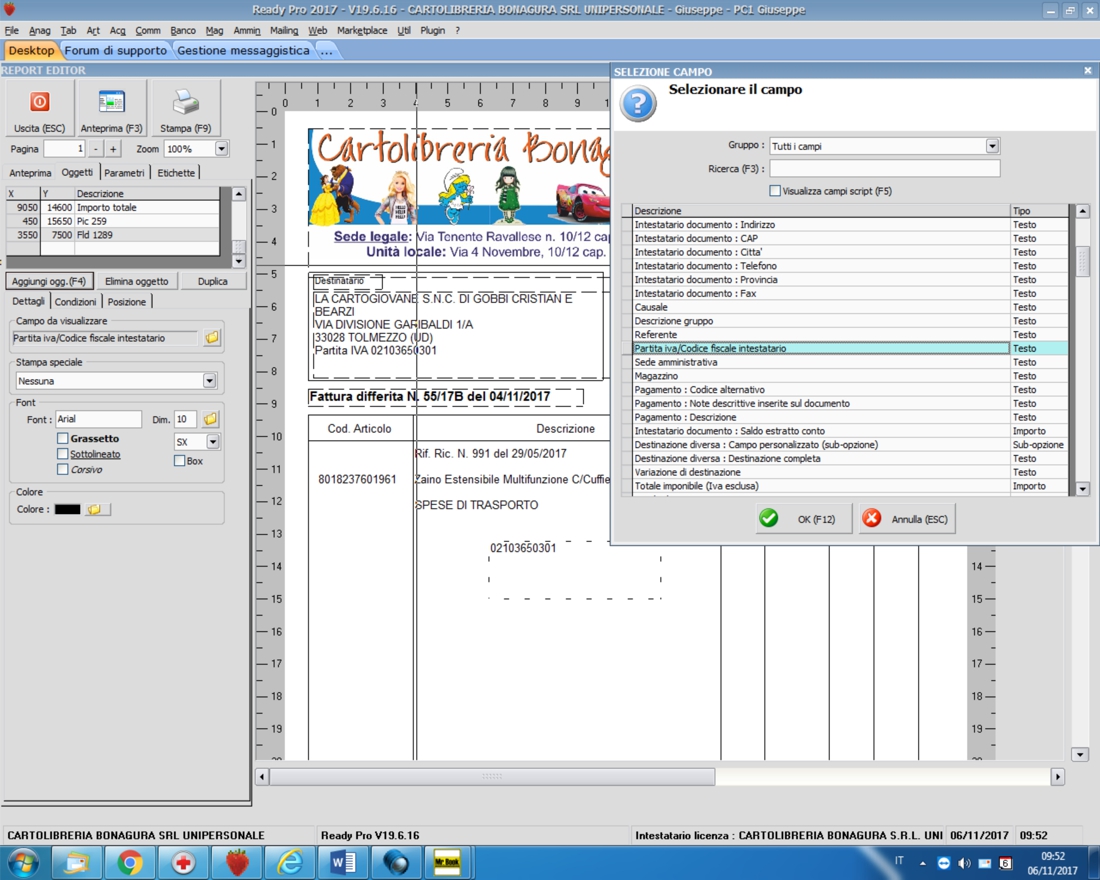Click the Duplica button

point(213,281)
